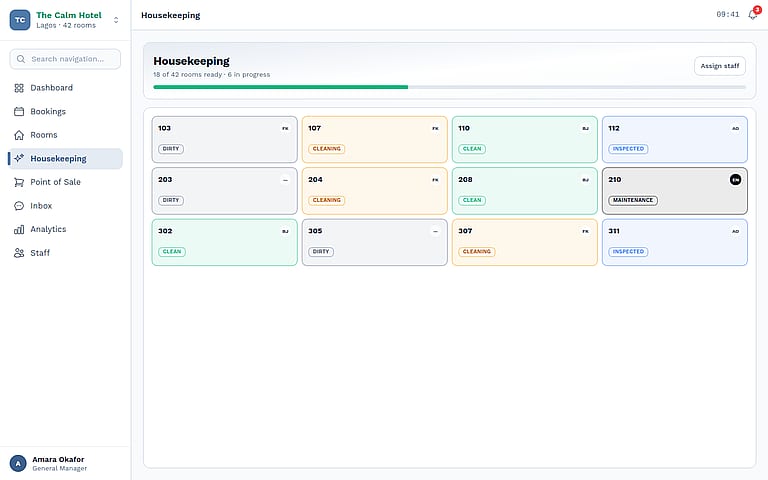768x480 pixels.
Task: Click the Staff people icon
Action: [x=19, y=253]
